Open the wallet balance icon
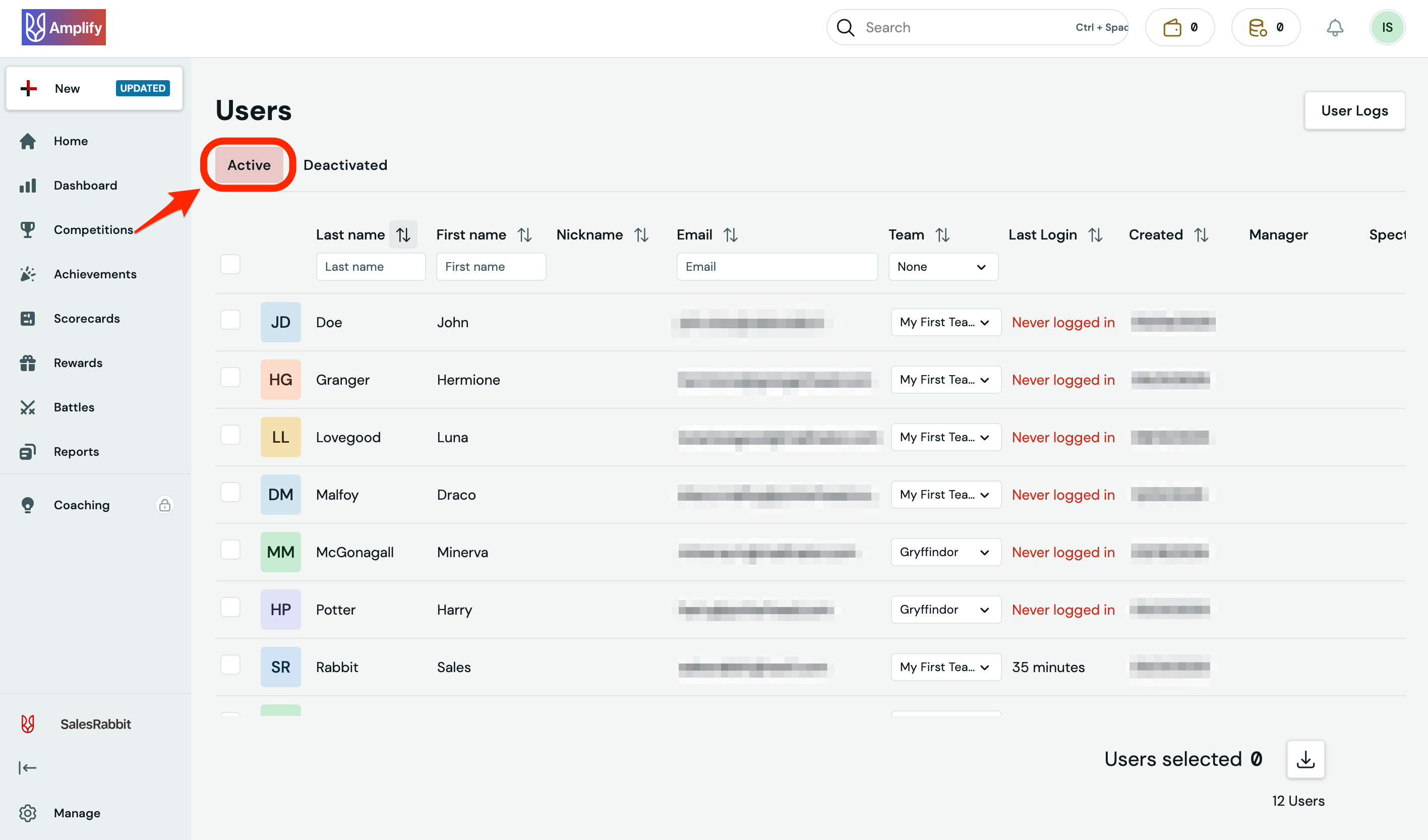The height and width of the screenshot is (840, 1428). (x=1172, y=27)
